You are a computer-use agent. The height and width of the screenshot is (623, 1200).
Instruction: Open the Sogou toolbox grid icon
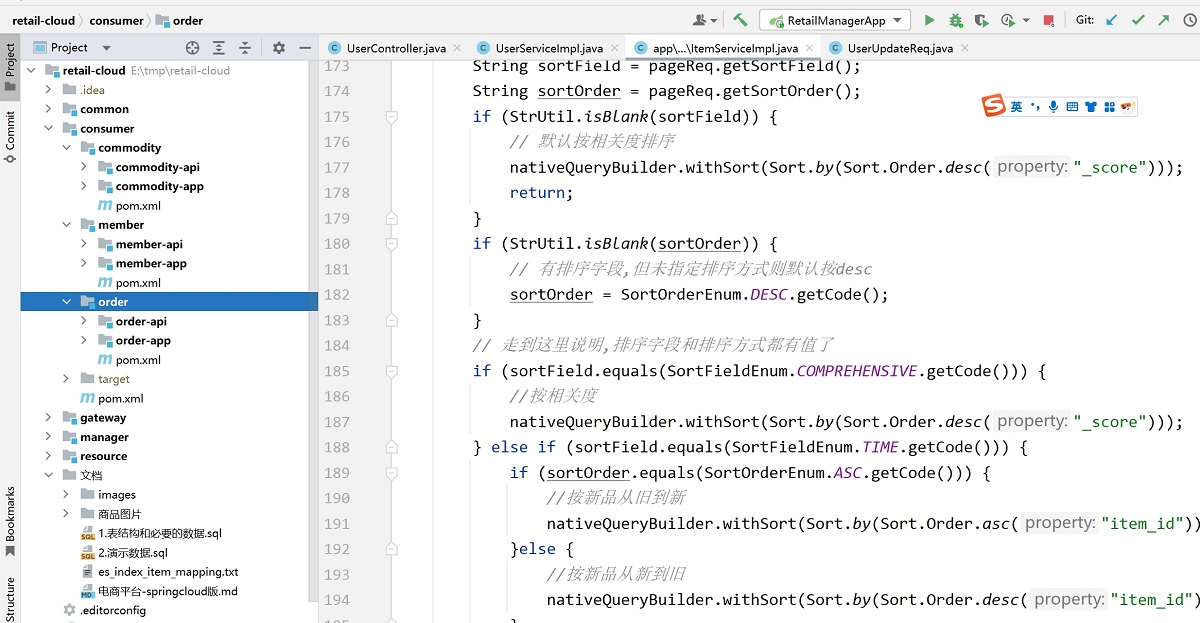pyautogui.click(x=1108, y=107)
